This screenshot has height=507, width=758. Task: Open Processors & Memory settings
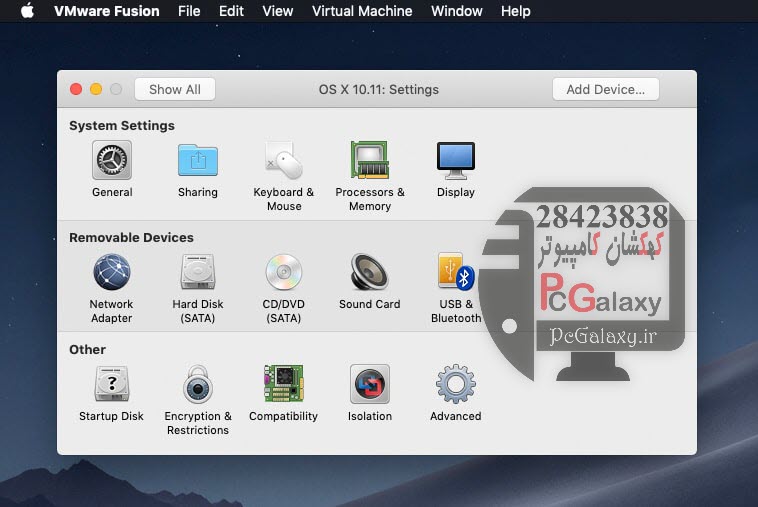click(x=370, y=161)
